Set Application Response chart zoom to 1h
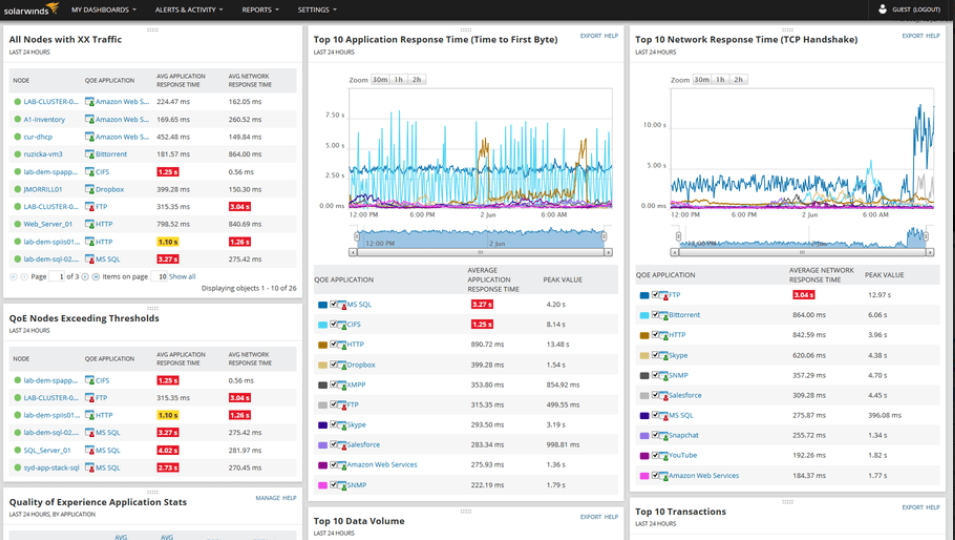The image size is (955, 540). coord(398,79)
